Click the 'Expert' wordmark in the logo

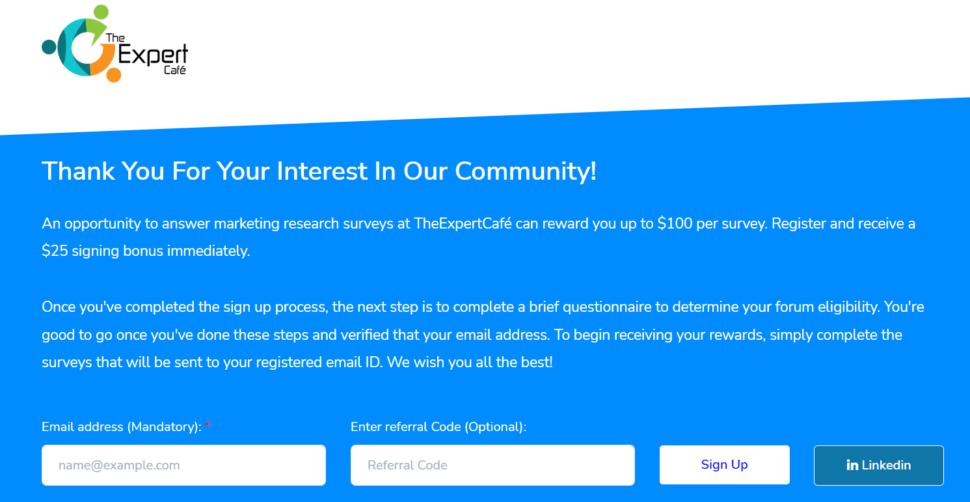pyautogui.click(x=152, y=55)
